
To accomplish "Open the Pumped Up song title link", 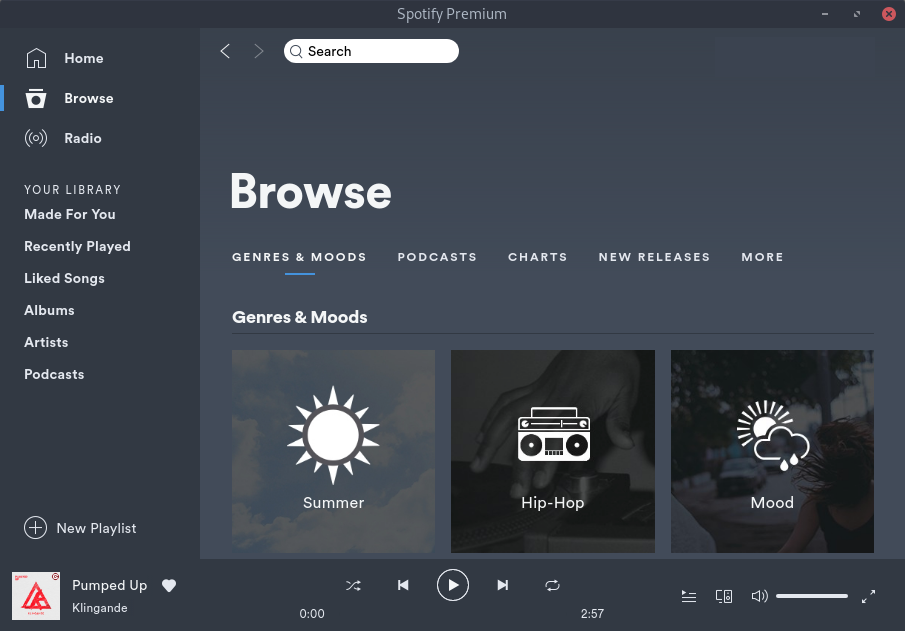I will [110, 585].
